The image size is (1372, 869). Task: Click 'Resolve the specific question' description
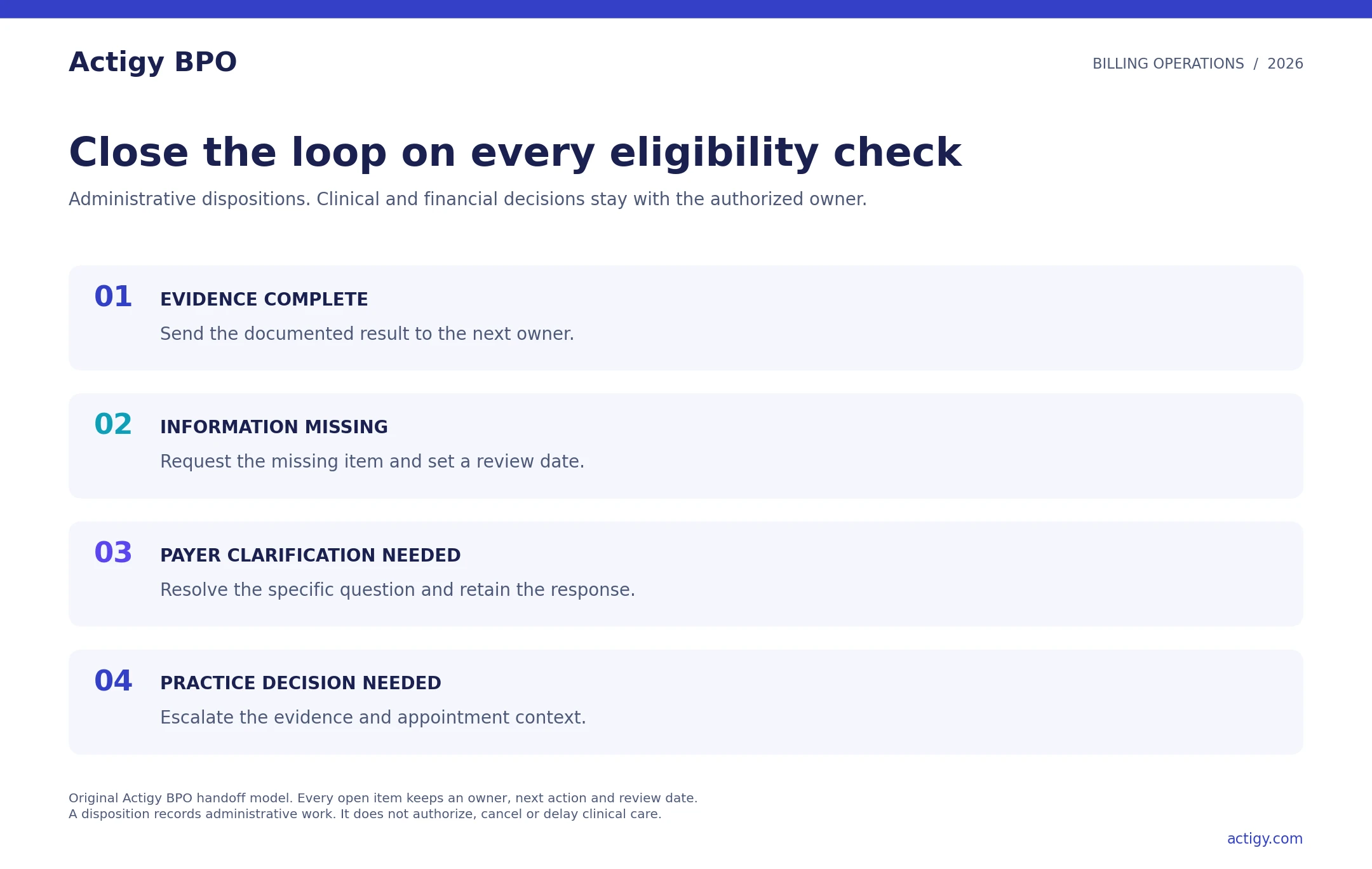point(398,589)
